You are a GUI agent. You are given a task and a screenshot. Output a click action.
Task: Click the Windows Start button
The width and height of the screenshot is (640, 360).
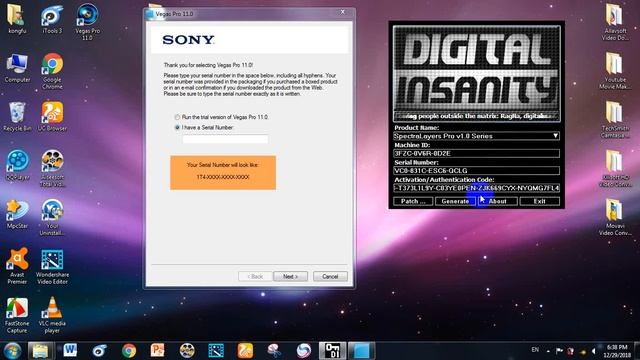coord(12,351)
